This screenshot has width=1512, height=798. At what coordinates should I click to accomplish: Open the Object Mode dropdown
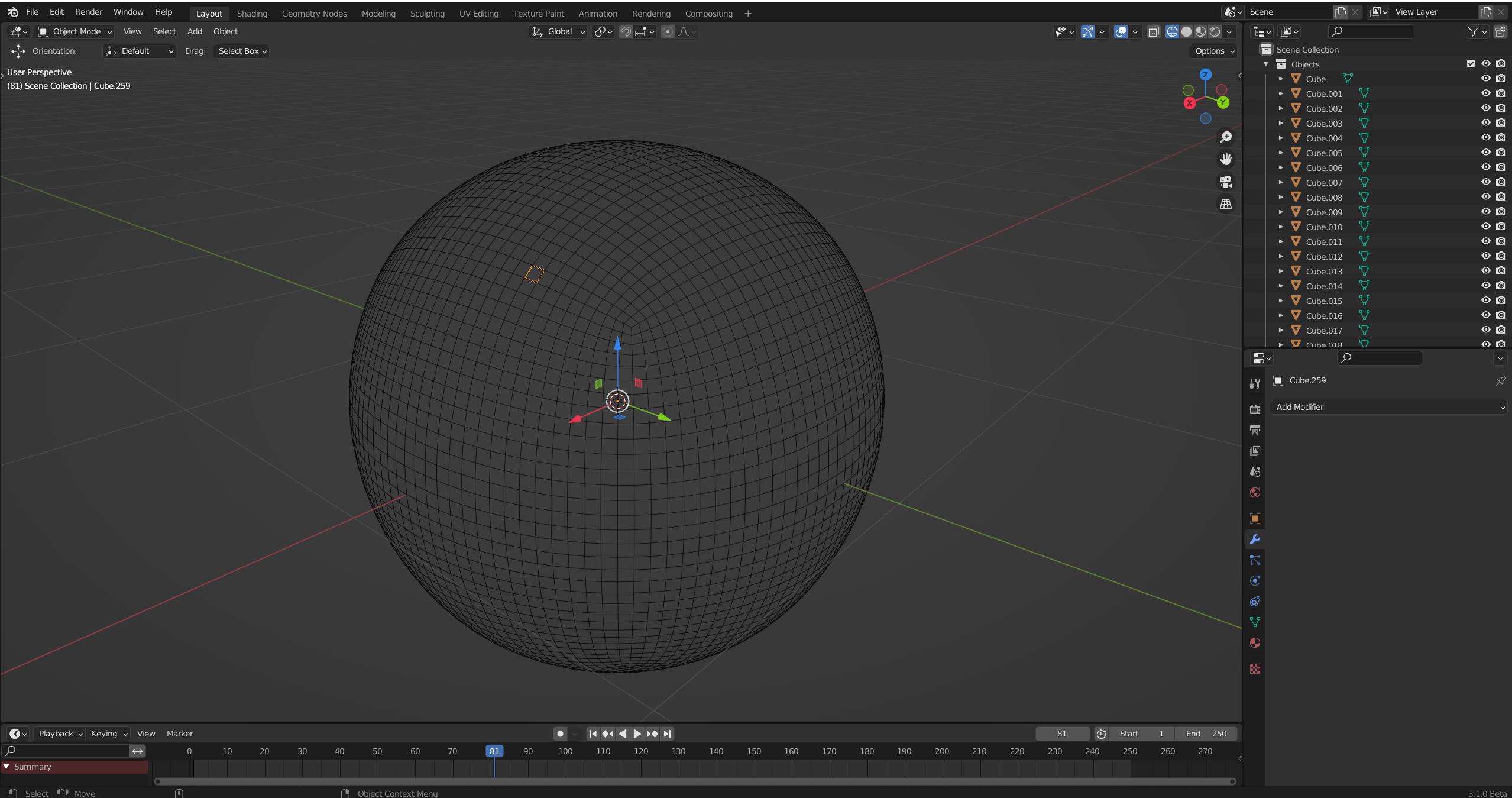[x=75, y=31]
